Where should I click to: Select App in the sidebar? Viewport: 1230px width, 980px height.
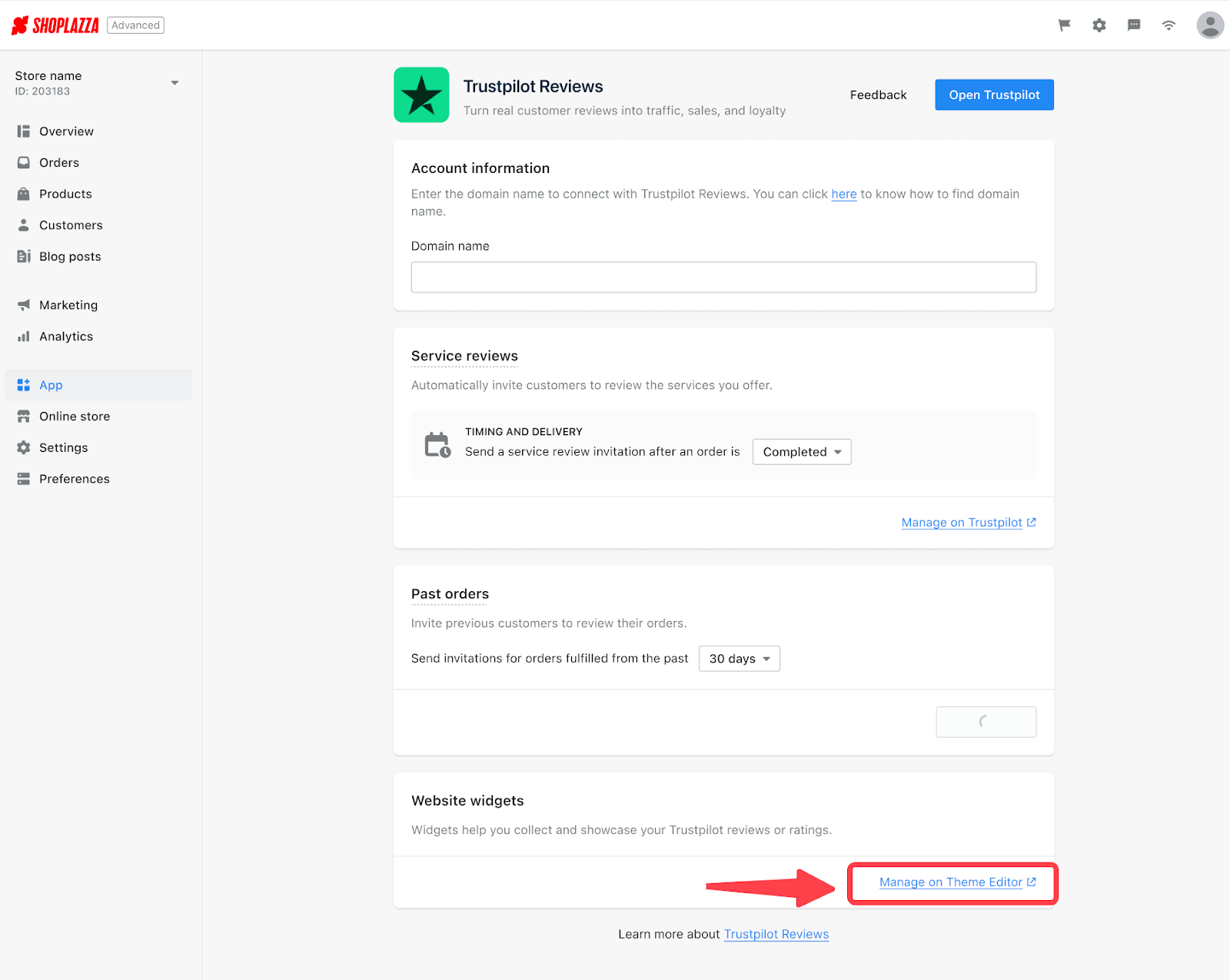(x=98, y=385)
